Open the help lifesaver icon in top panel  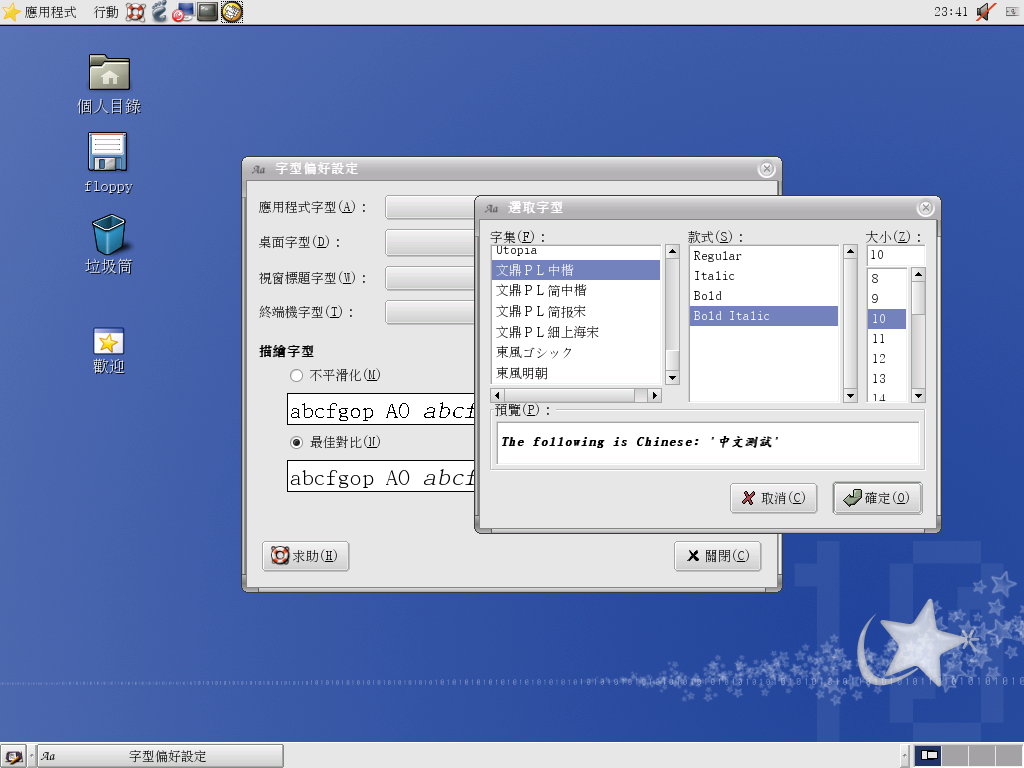click(x=136, y=12)
